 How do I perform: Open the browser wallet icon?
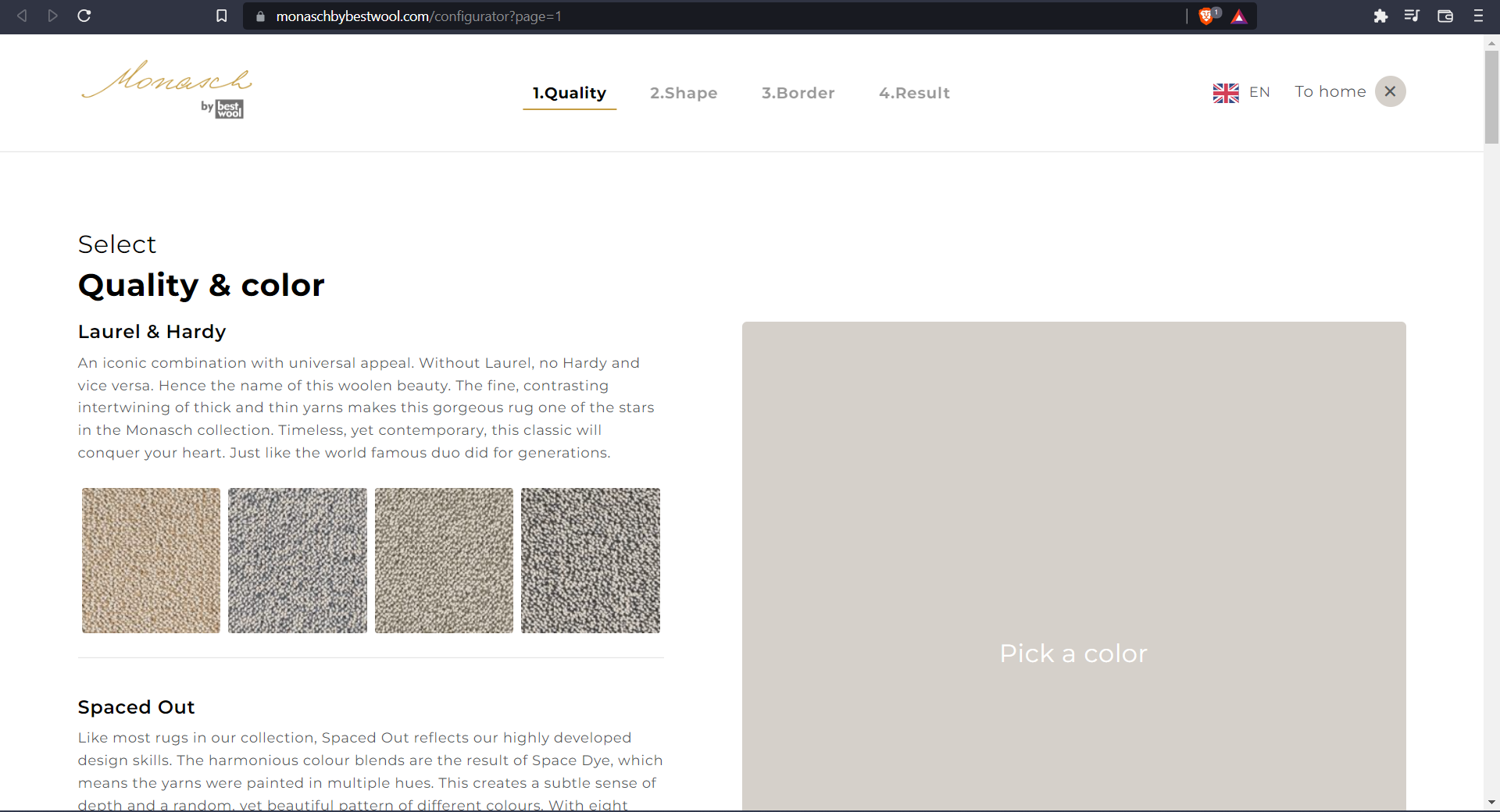click(1445, 16)
